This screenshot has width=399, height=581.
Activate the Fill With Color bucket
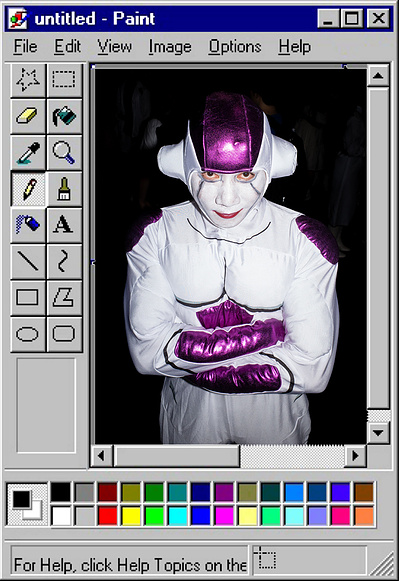(x=64, y=116)
